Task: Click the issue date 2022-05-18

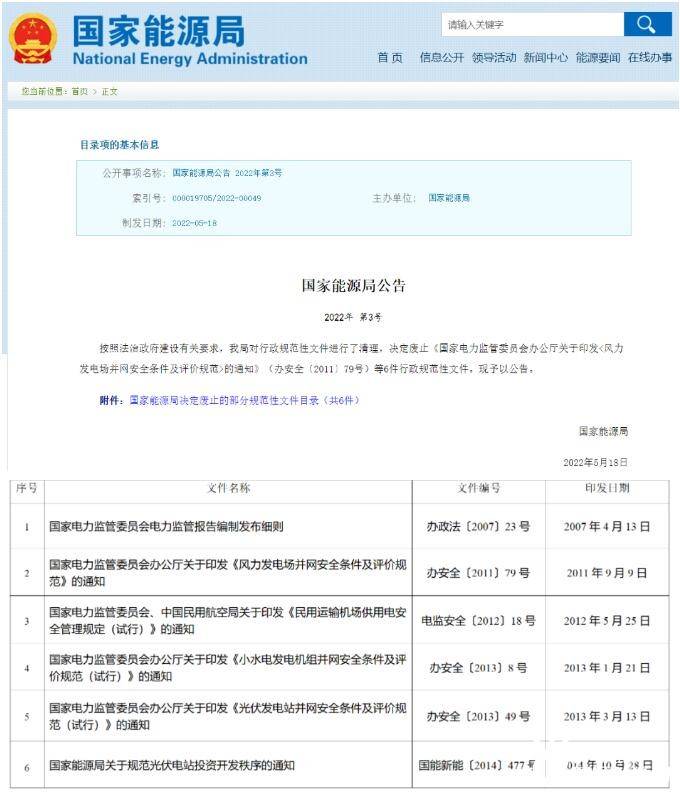Action: (x=194, y=223)
